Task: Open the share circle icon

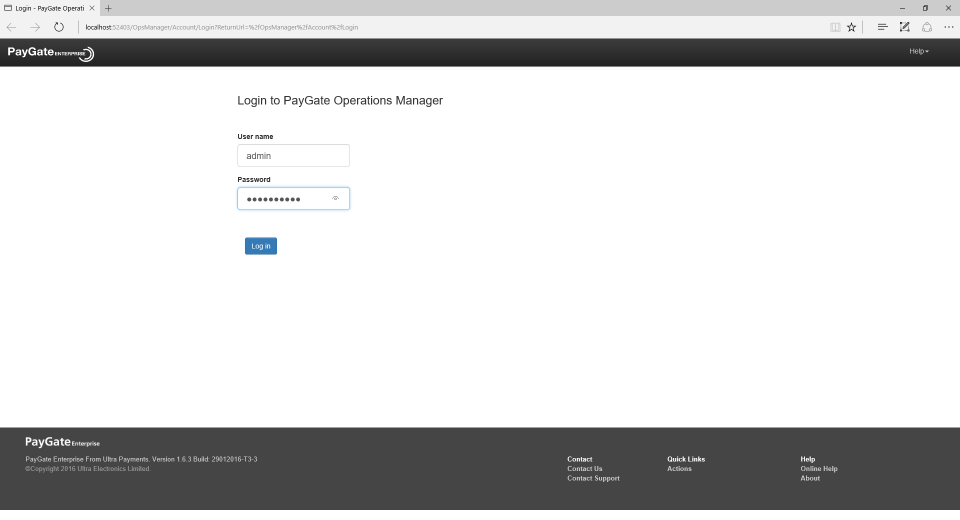Action: [x=927, y=27]
